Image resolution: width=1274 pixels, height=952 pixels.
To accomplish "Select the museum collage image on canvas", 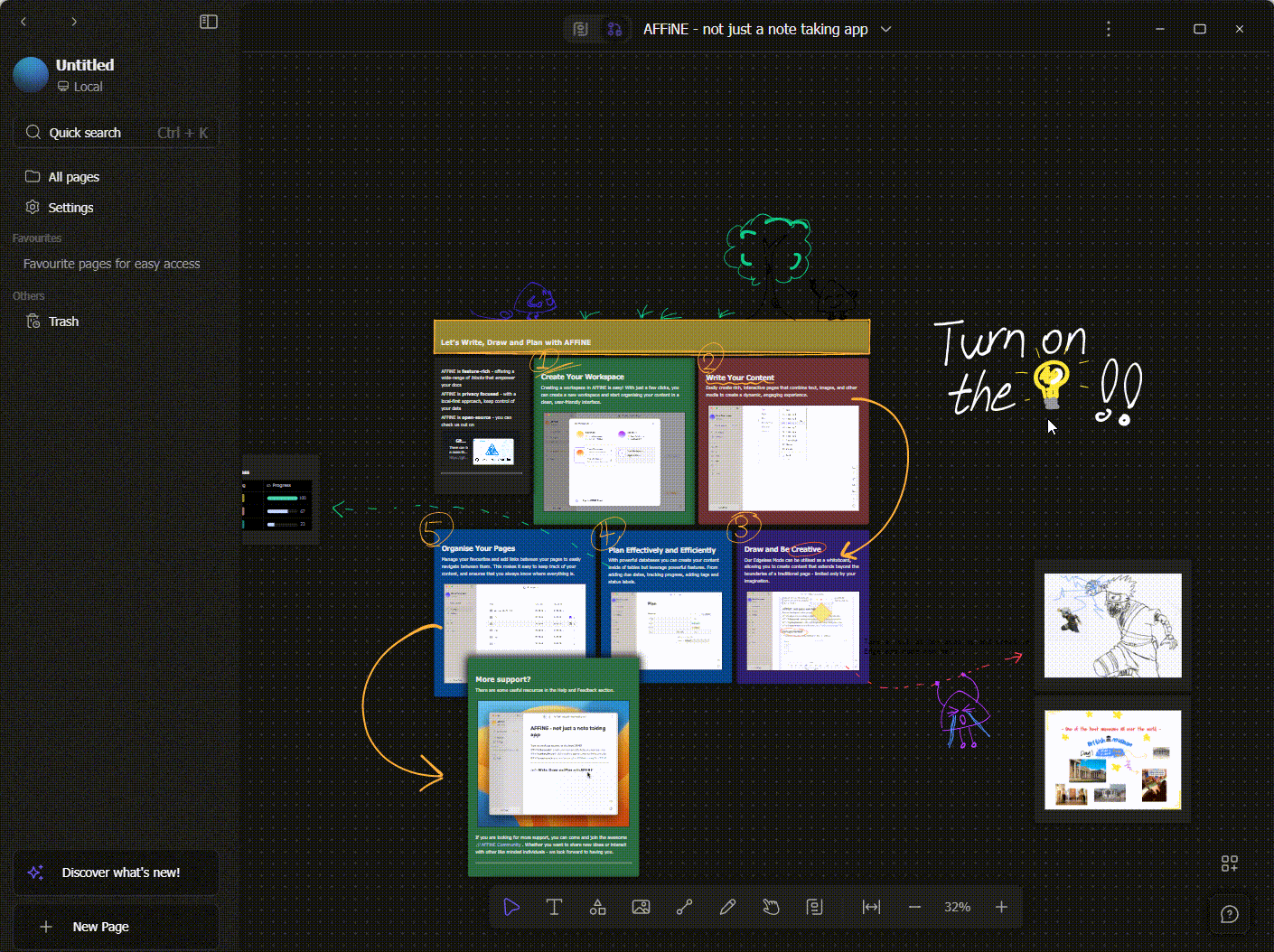I will (x=1112, y=760).
